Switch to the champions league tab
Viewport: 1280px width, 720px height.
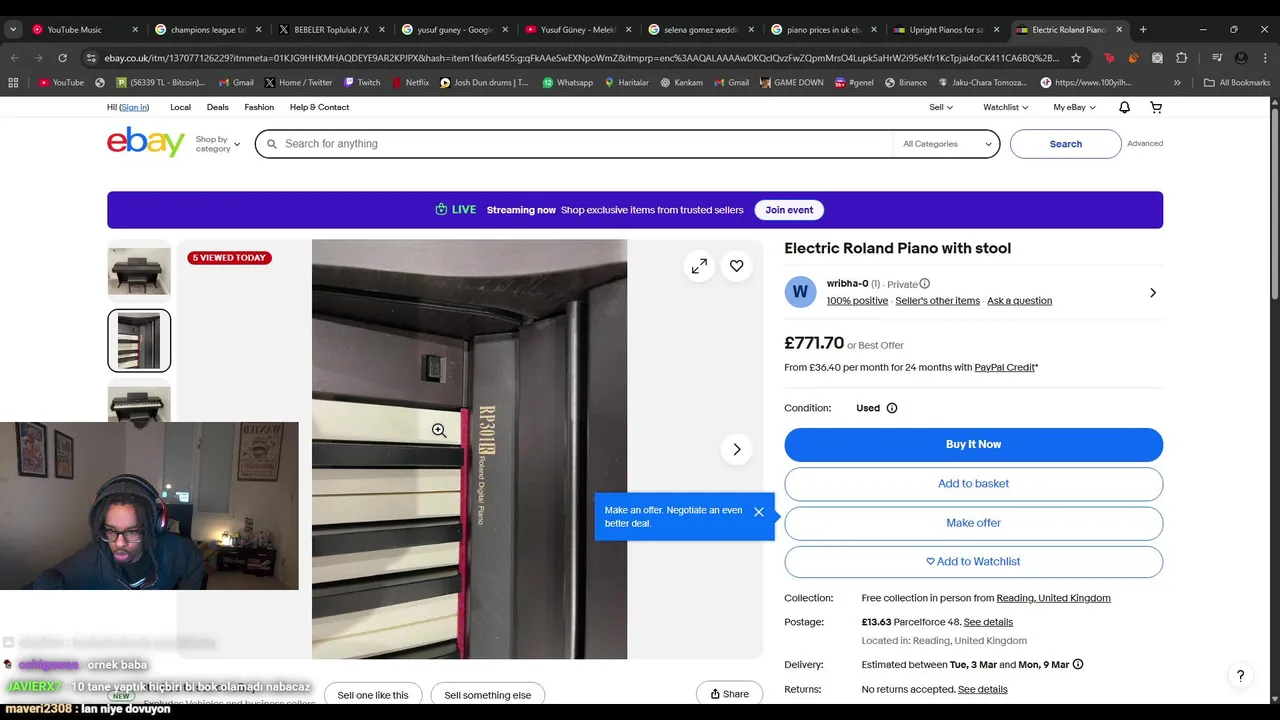click(x=208, y=30)
